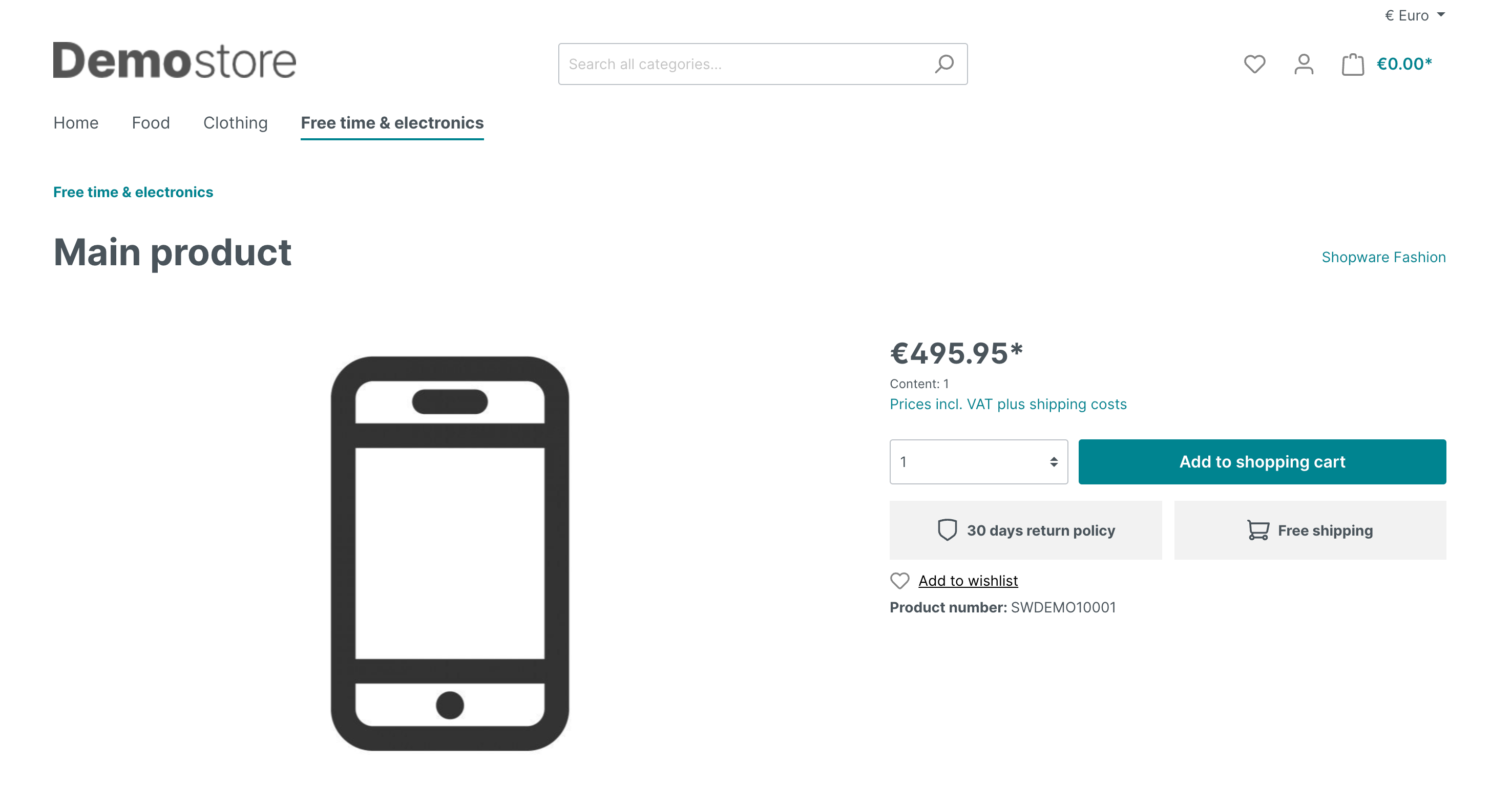The image size is (1512, 807).
Task: Click the heart Add to wishlist icon
Action: [898, 580]
